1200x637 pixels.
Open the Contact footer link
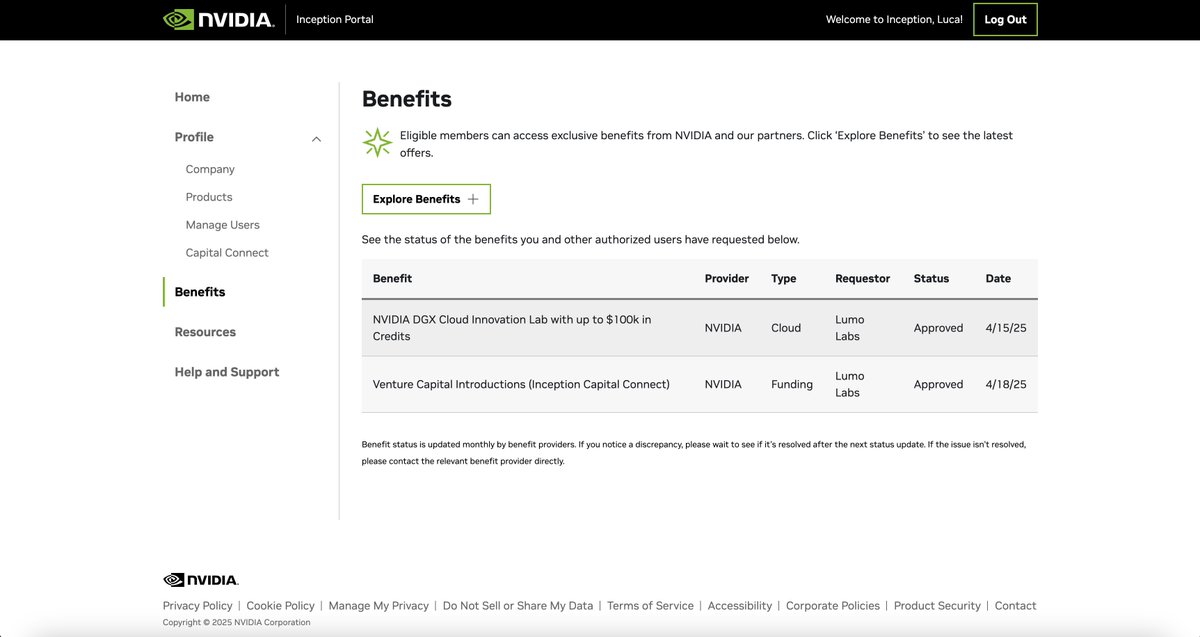tap(1016, 606)
